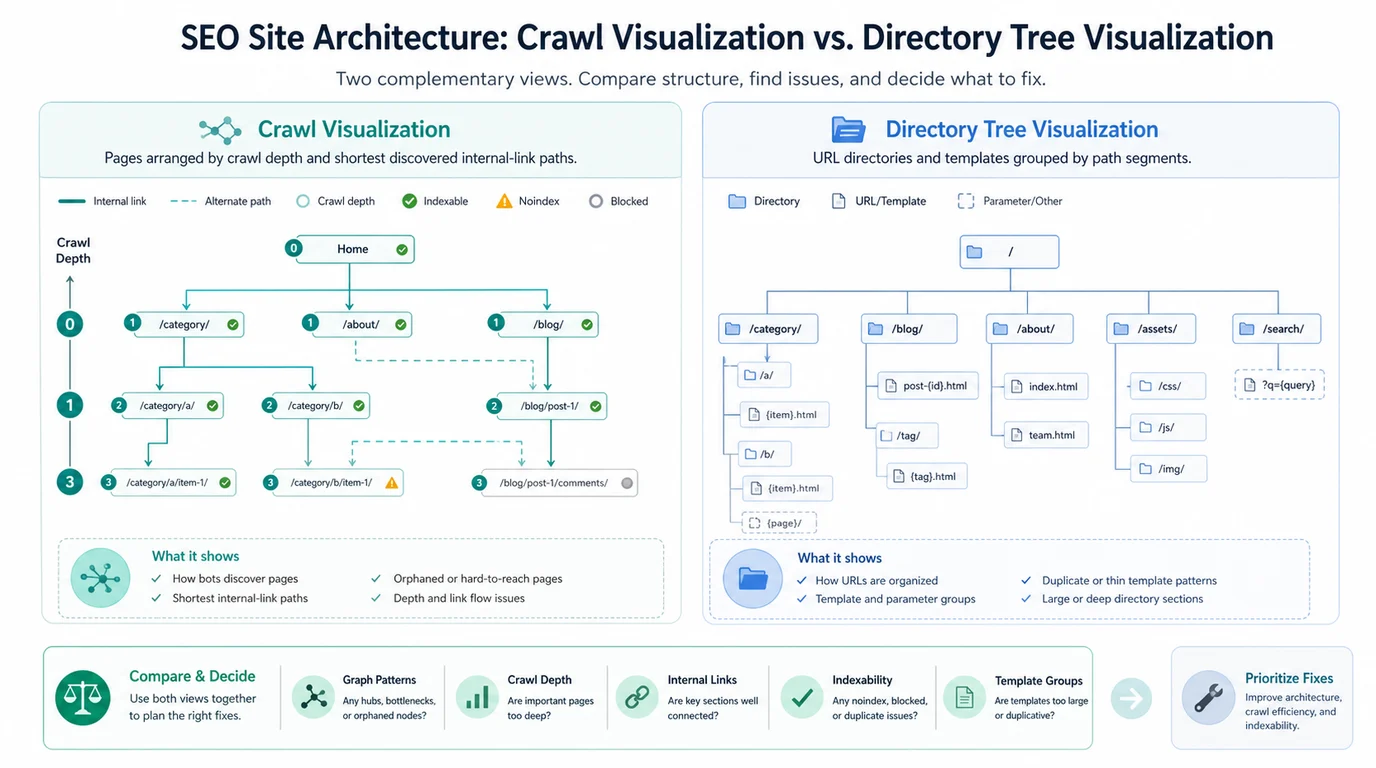The height and width of the screenshot is (768, 1376).
Task: Click the 'Template and parameter groups' text
Action: tap(895, 599)
